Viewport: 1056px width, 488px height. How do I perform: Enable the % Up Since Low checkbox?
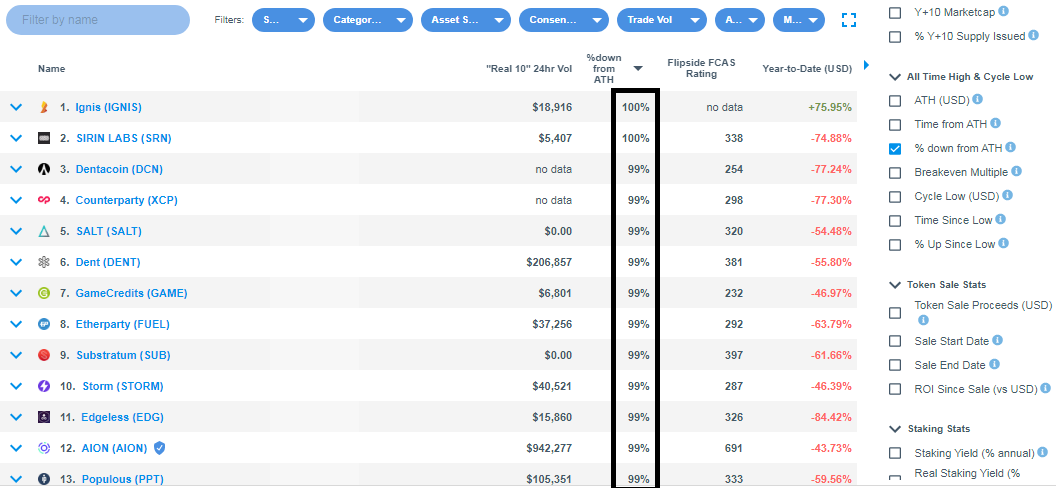click(x=895, y=245)
